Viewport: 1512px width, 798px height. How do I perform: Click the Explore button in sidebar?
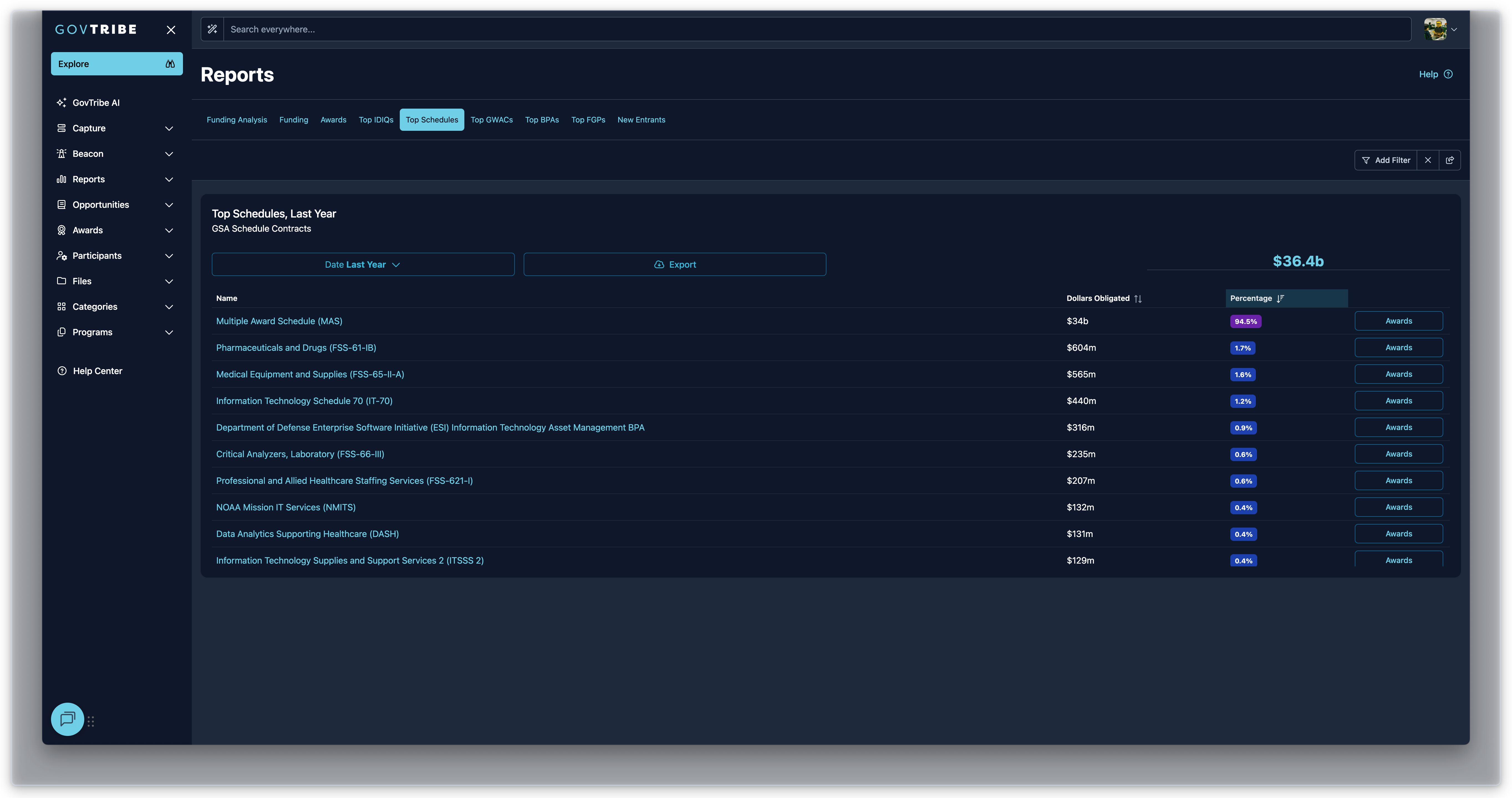pyautogui.click(x=117, y=64)
